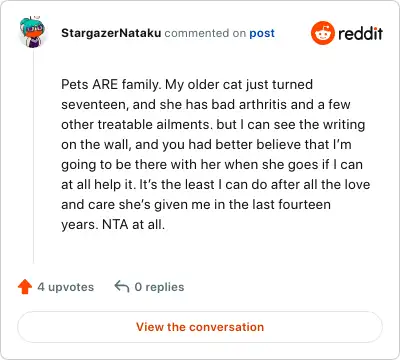
Task: Click the "commented on" header text
Action: pyautogui.click(x=205, y=33)
